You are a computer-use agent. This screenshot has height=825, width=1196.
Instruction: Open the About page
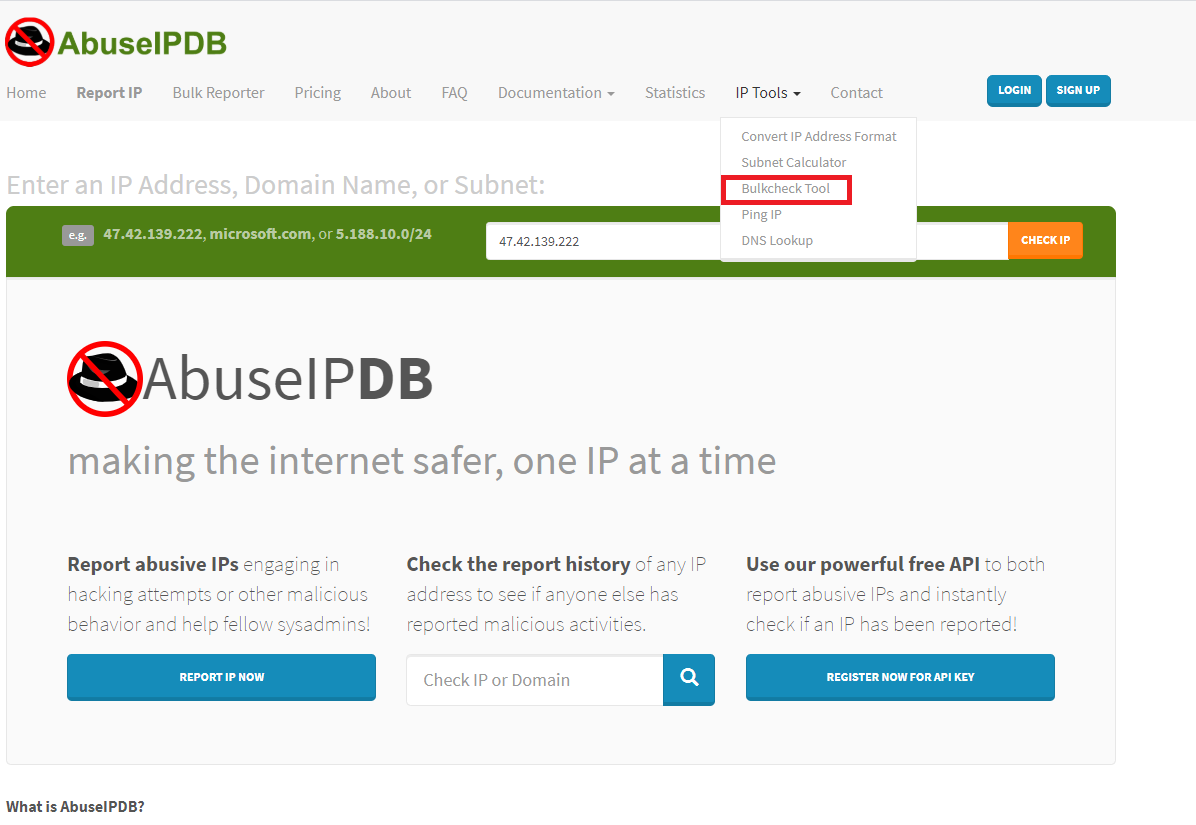(391, 92)
